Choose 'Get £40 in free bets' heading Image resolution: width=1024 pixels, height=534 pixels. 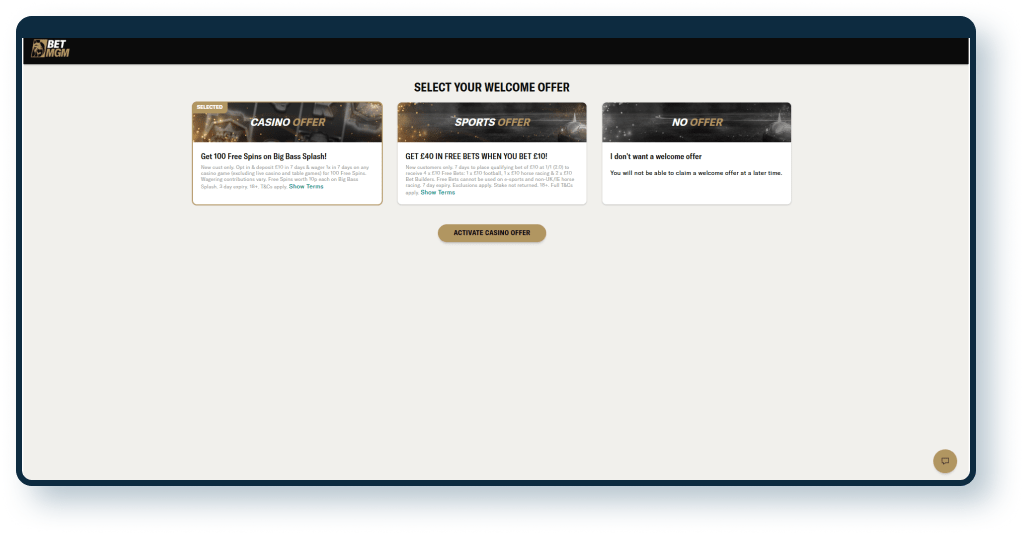476,157
